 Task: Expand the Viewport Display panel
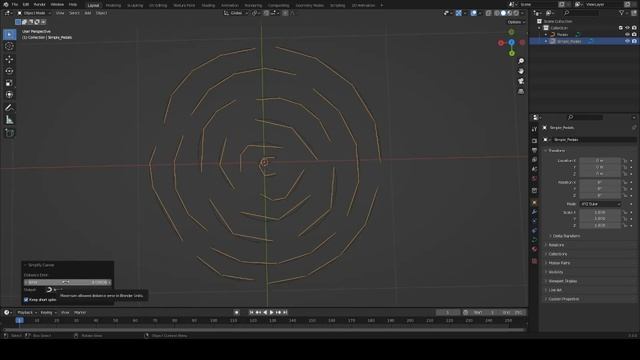tap(562, 281)
